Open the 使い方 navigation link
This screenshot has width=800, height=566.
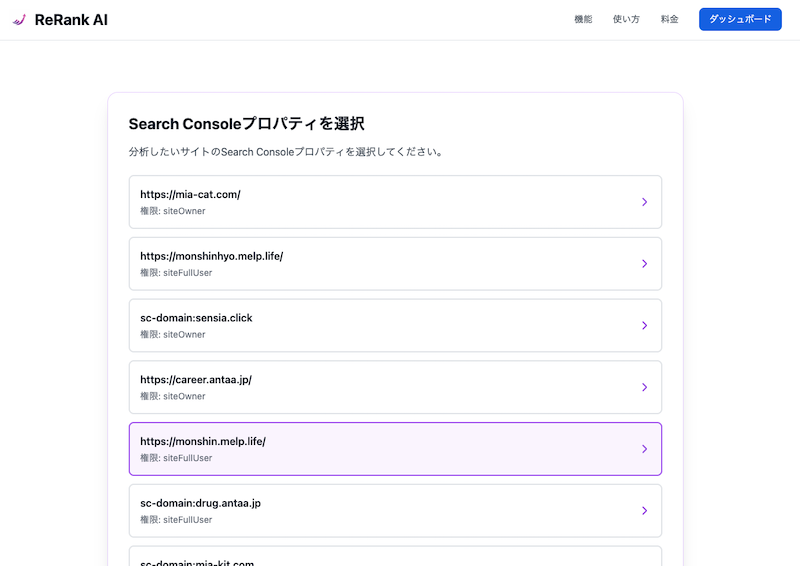626,20
